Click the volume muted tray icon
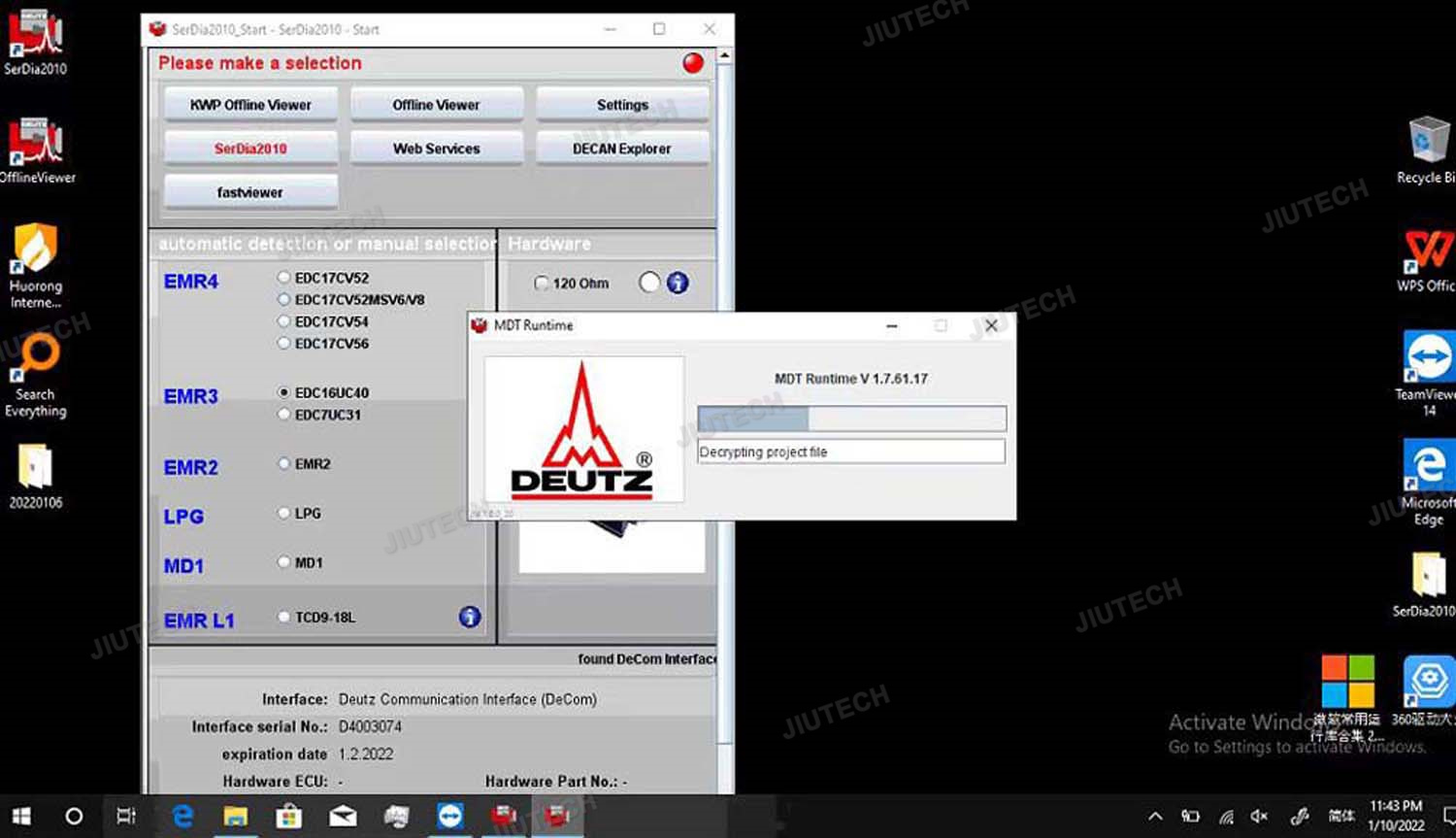This screenshot has width=1456, height=838. [1260, 817]
